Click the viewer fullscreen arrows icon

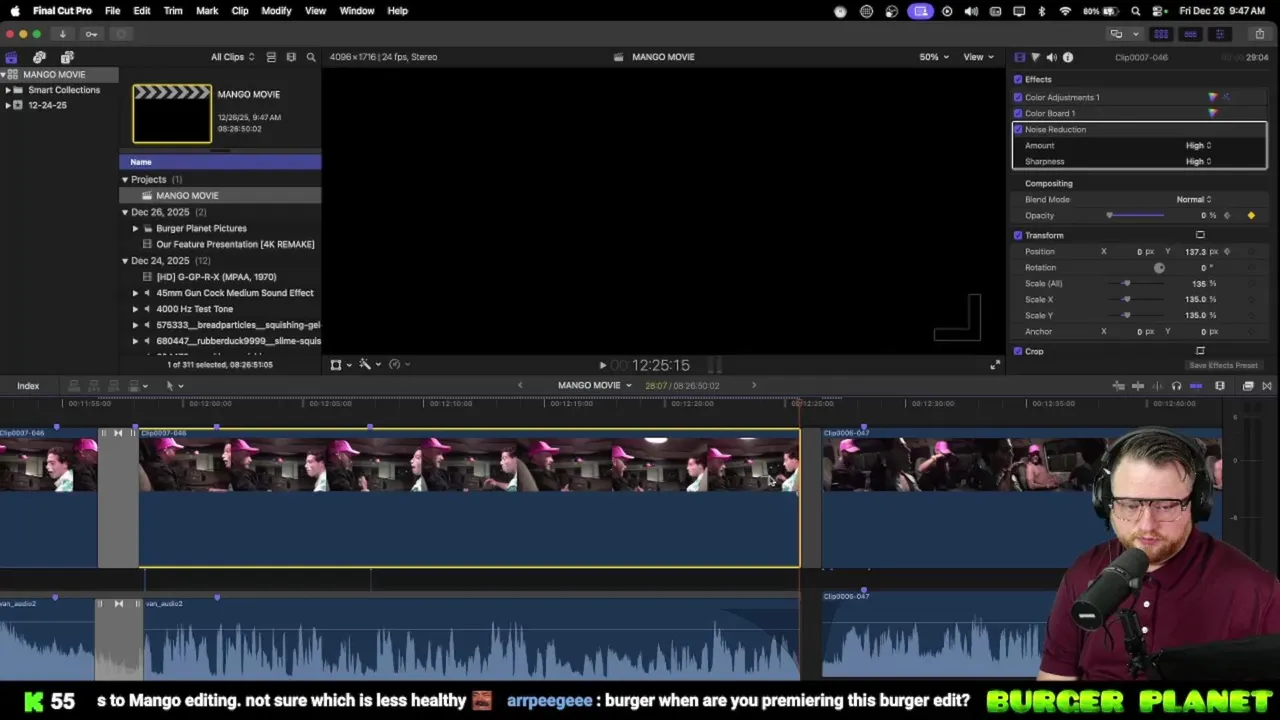point(994,365)
